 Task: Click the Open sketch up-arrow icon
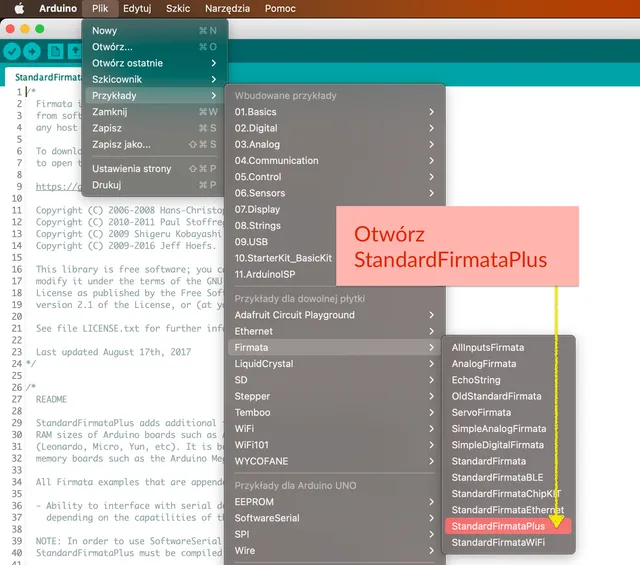74,51
